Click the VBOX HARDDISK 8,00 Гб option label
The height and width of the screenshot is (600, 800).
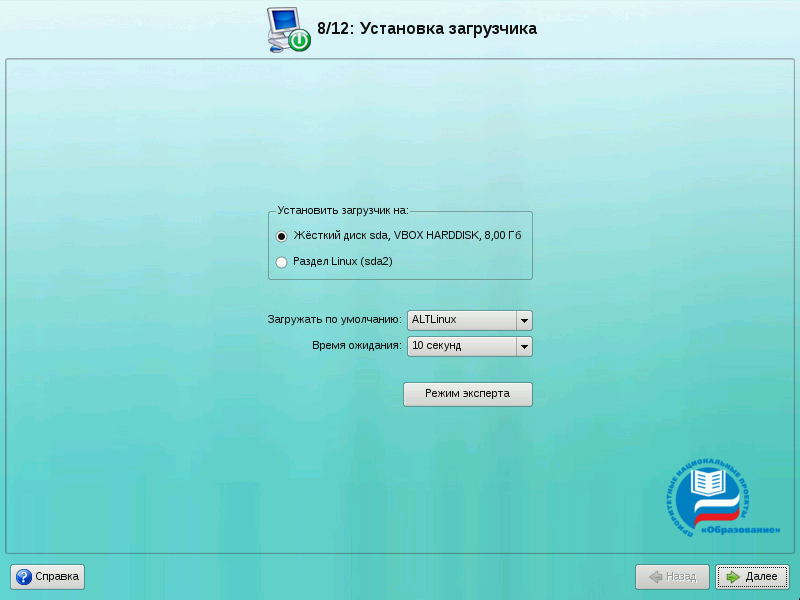408,236
